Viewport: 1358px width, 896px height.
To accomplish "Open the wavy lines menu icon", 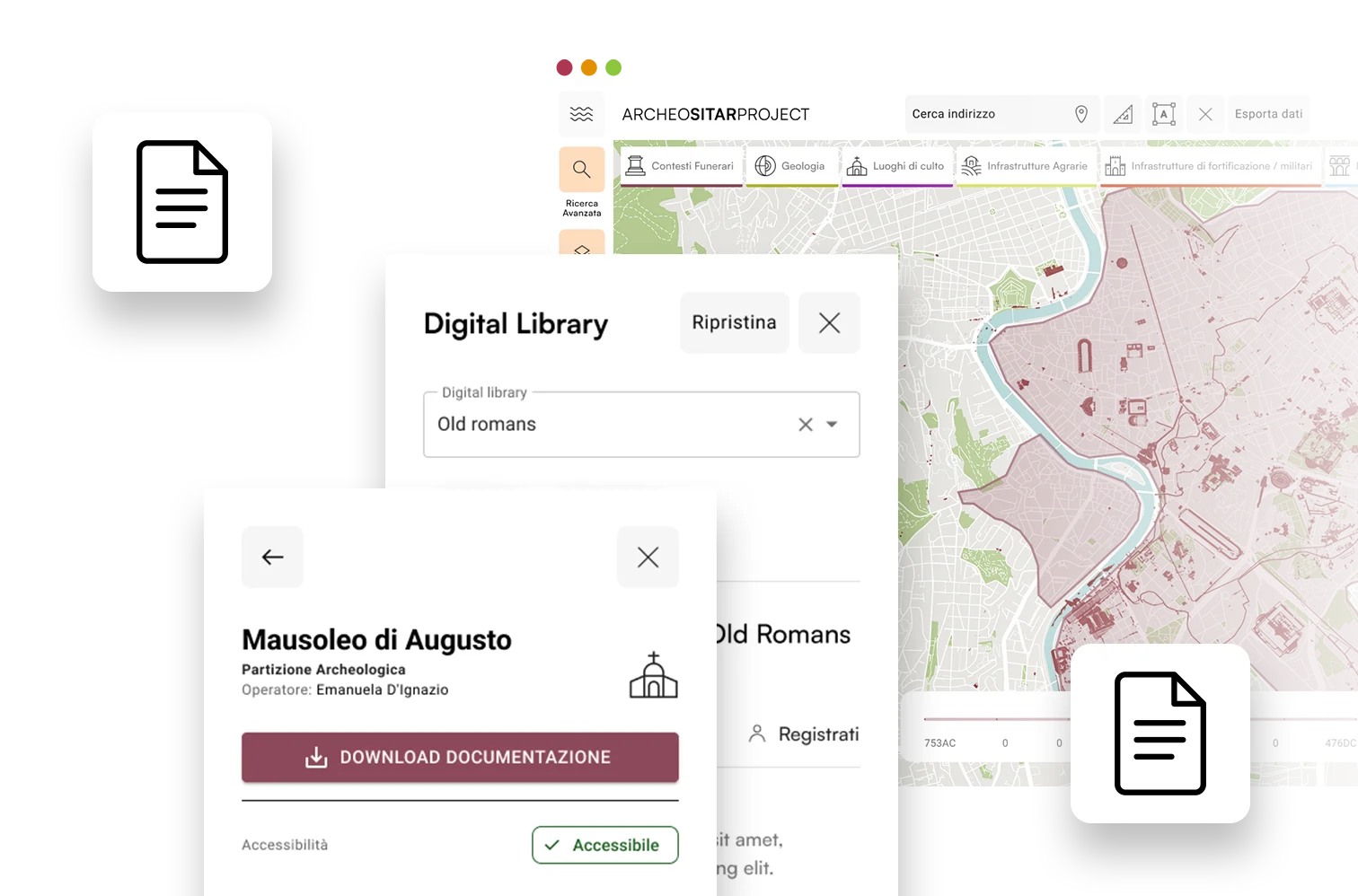I will coord(581,114).
